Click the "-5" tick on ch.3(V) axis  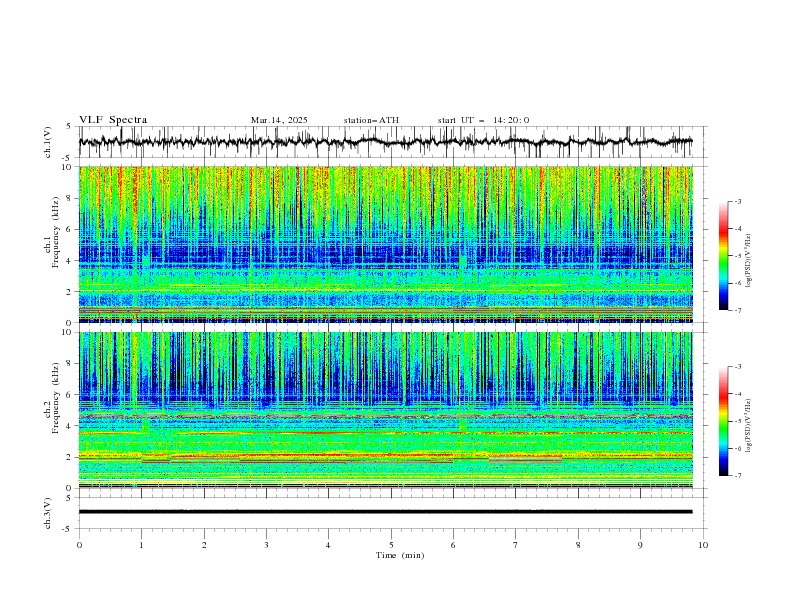(67, 529)
